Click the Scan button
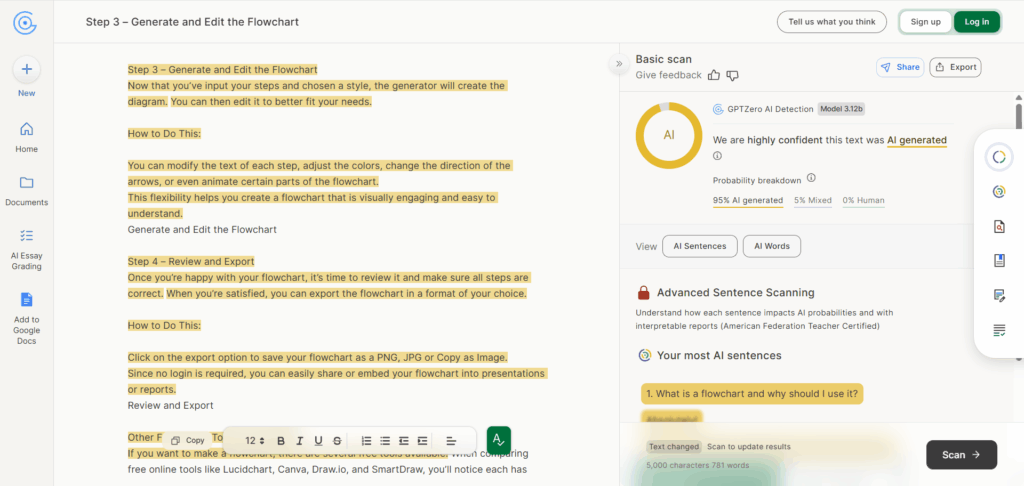 tap(961, 455)
